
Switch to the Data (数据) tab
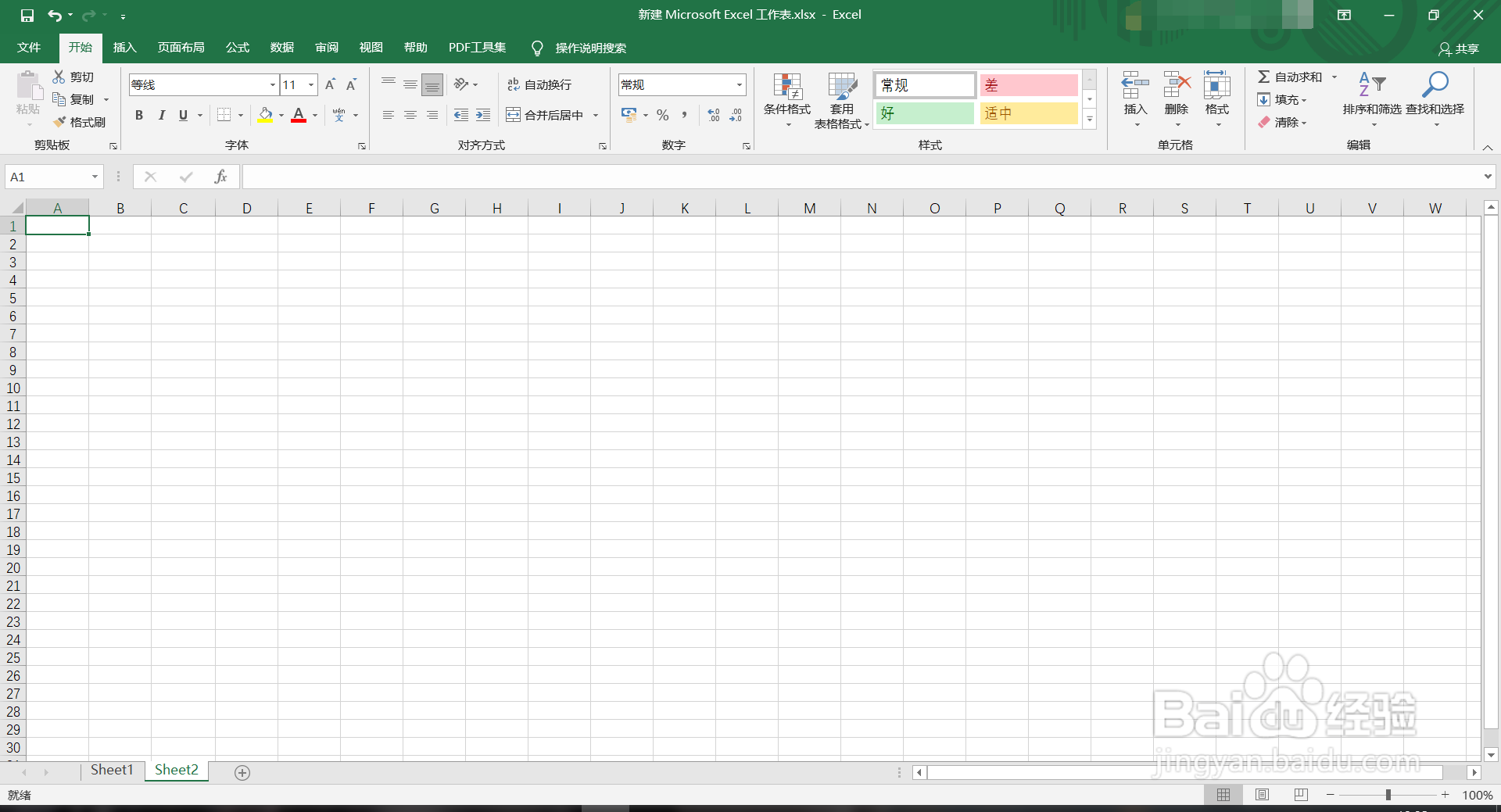coord(282,48)
